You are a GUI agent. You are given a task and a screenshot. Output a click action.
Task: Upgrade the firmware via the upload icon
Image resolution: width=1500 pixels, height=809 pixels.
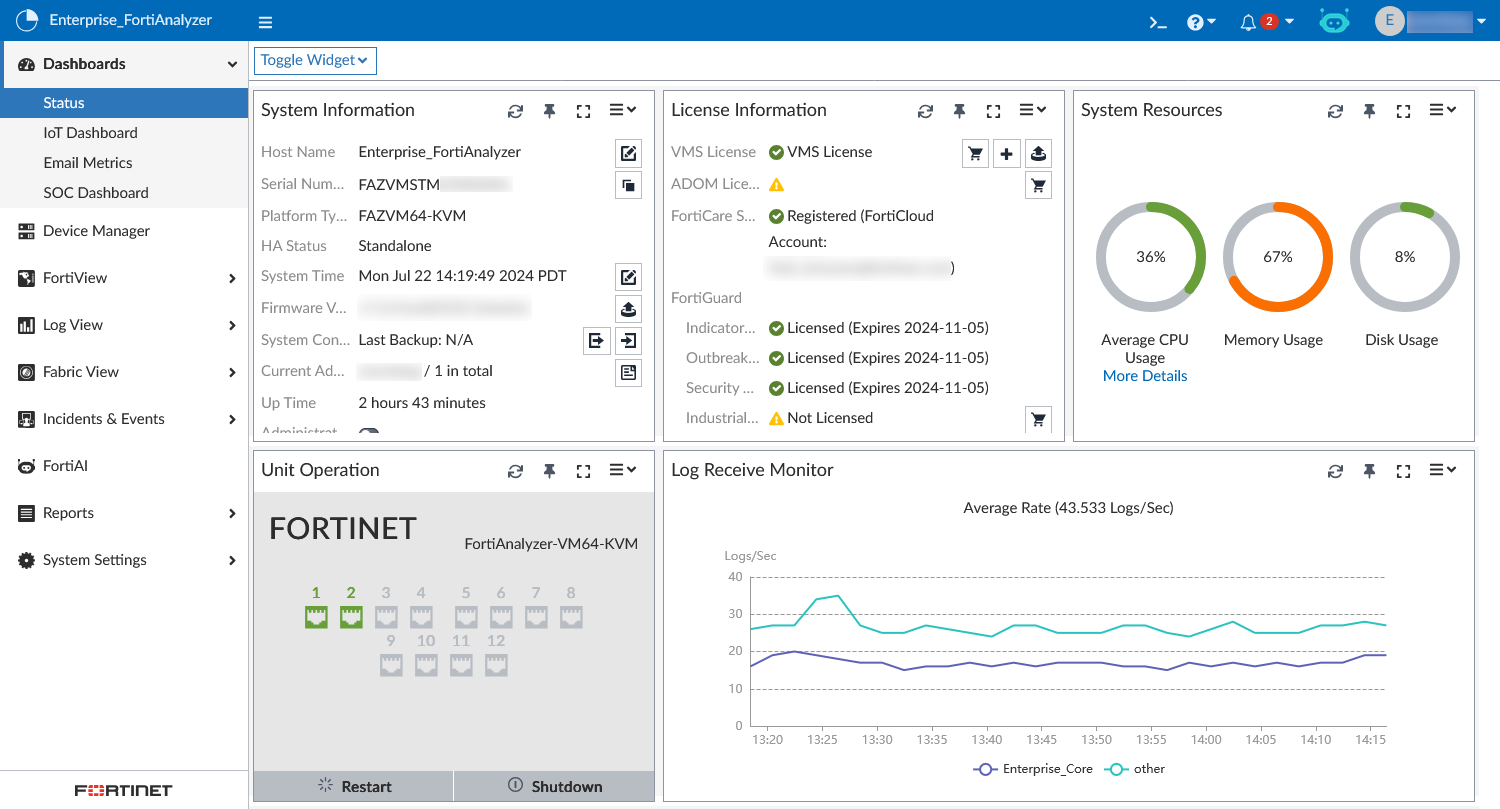click(x=628, y=308)
